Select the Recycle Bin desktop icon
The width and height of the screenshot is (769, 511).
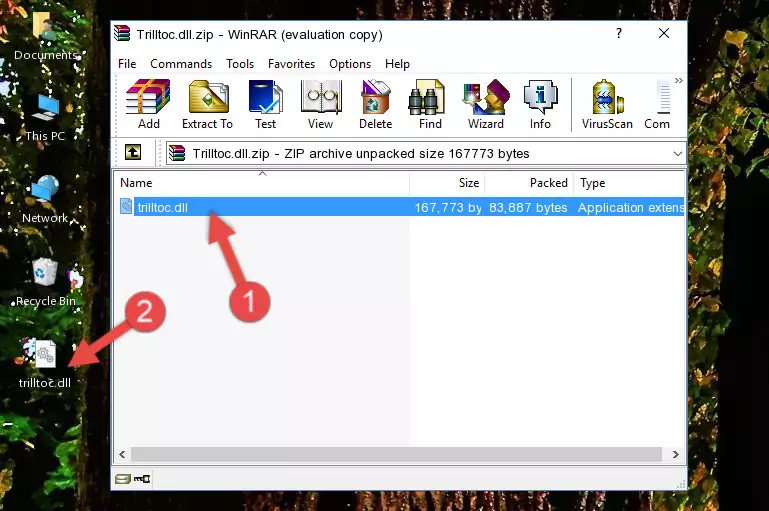pos(46,282)
